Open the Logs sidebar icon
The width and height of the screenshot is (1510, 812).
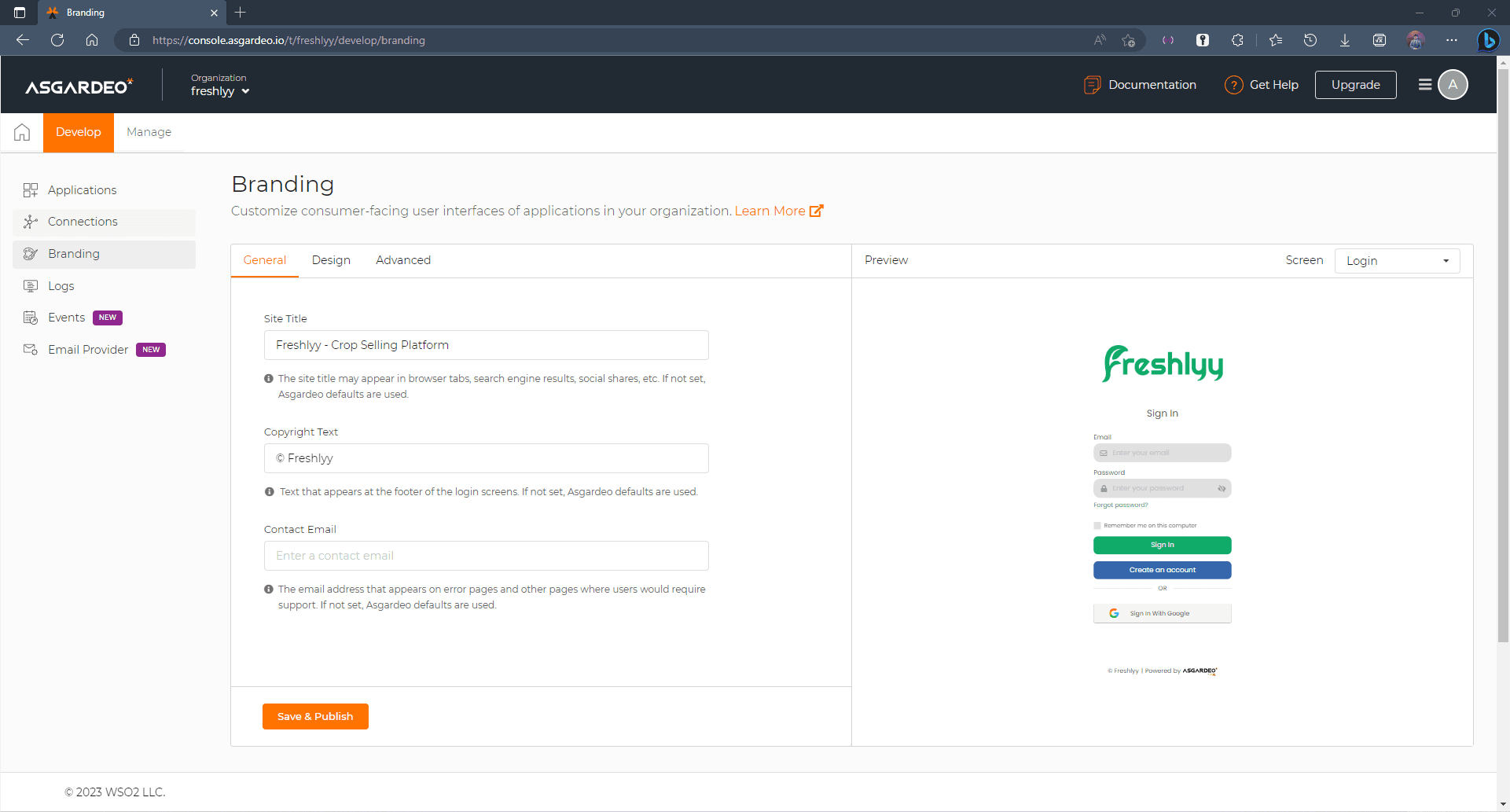pos(31,286)
